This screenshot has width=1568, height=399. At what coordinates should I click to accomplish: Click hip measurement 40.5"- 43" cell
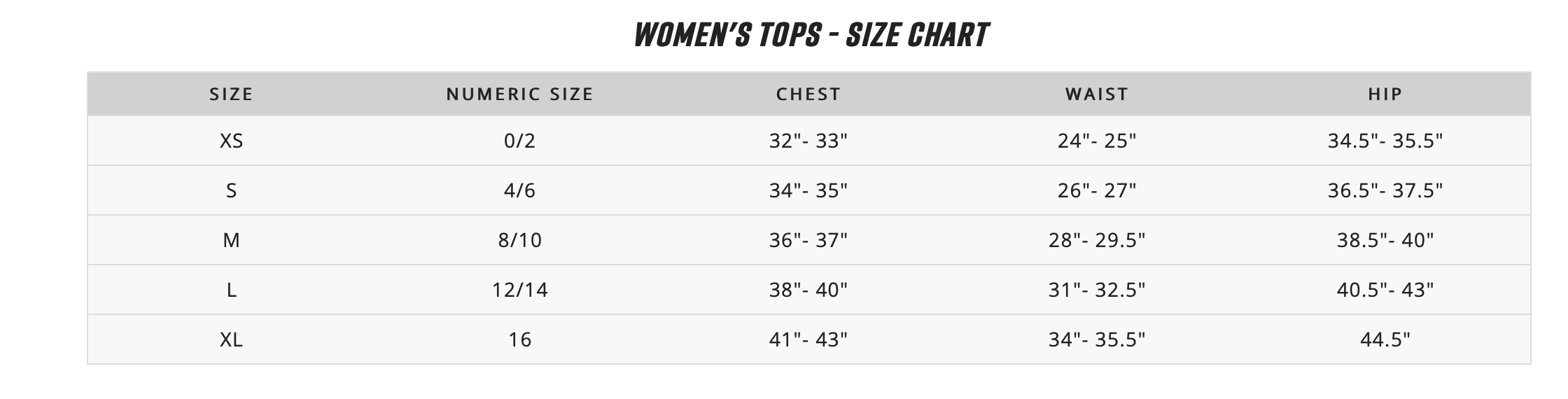pyautogui.click(x=1385, y=290)
